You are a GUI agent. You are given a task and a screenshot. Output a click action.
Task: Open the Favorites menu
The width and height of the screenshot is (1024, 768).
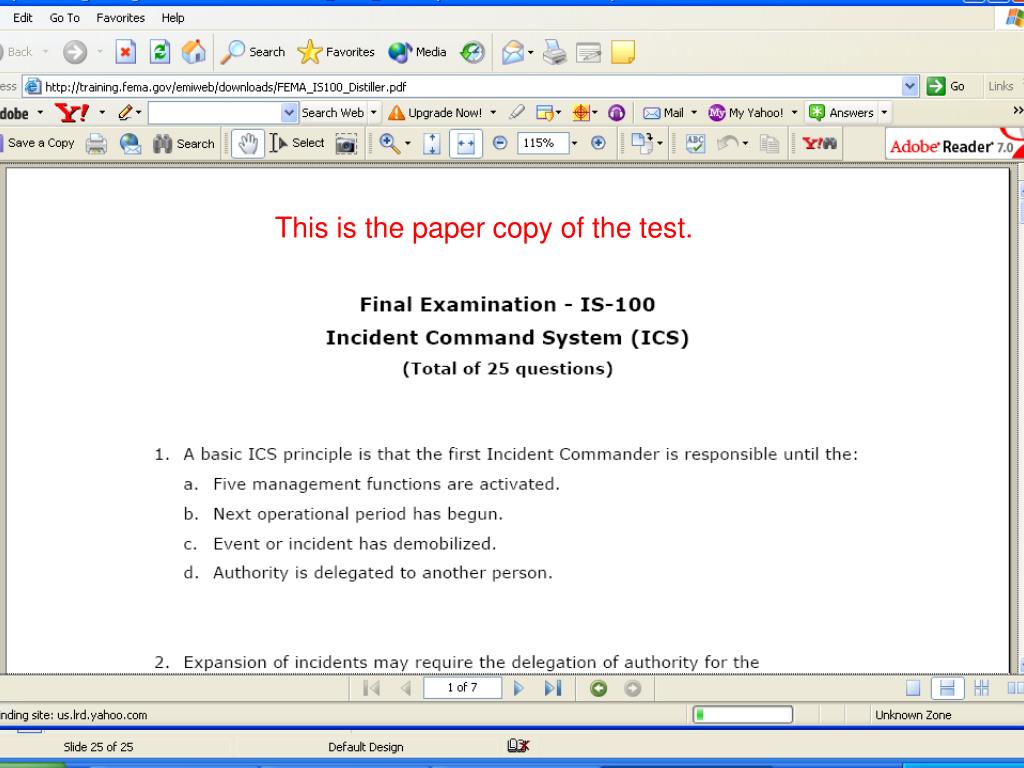[x=120, y=18]
